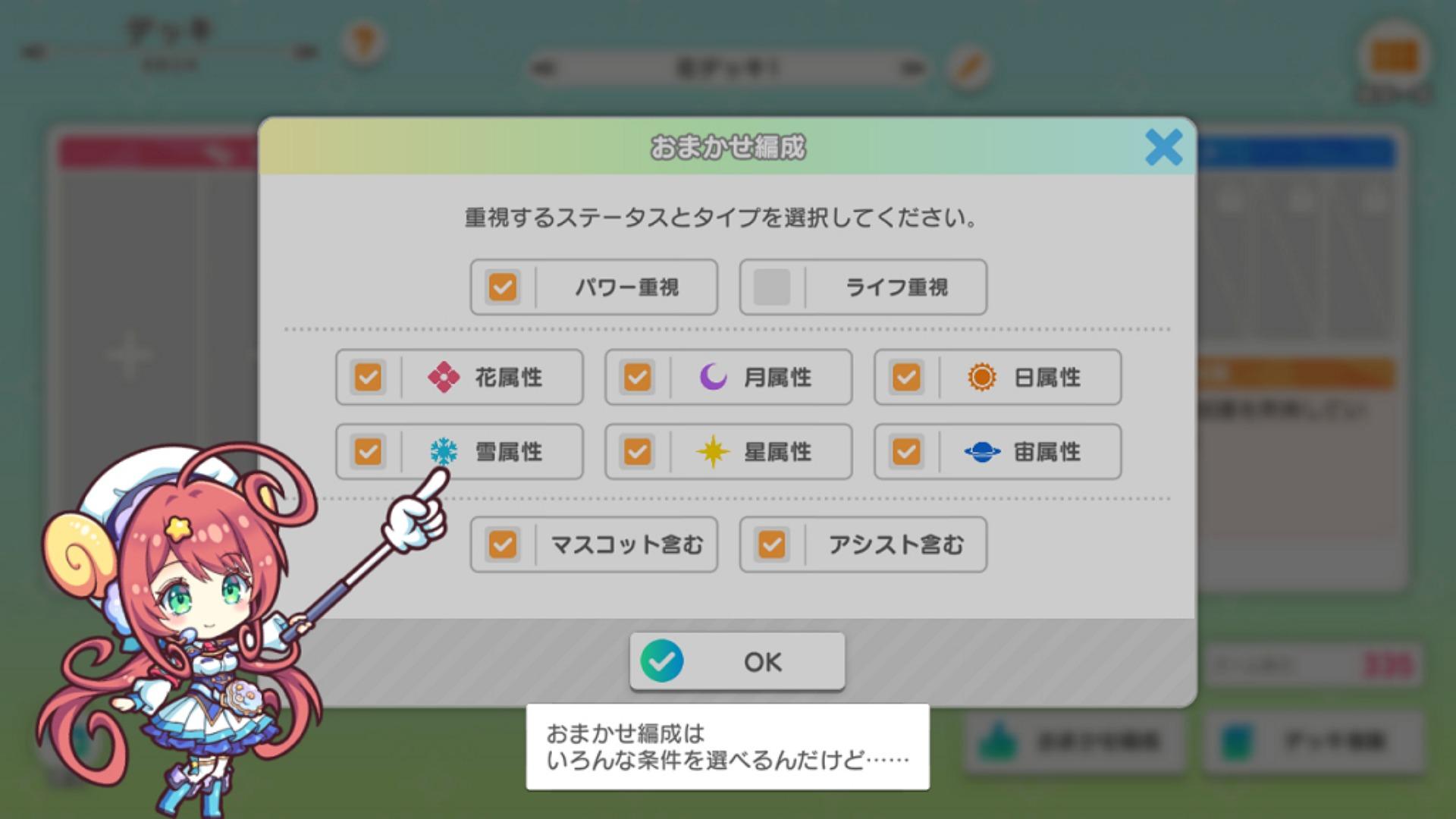Uncheck the 花属性 checkbox
This screenshot has width=1456, height=819.
point(369,377)
